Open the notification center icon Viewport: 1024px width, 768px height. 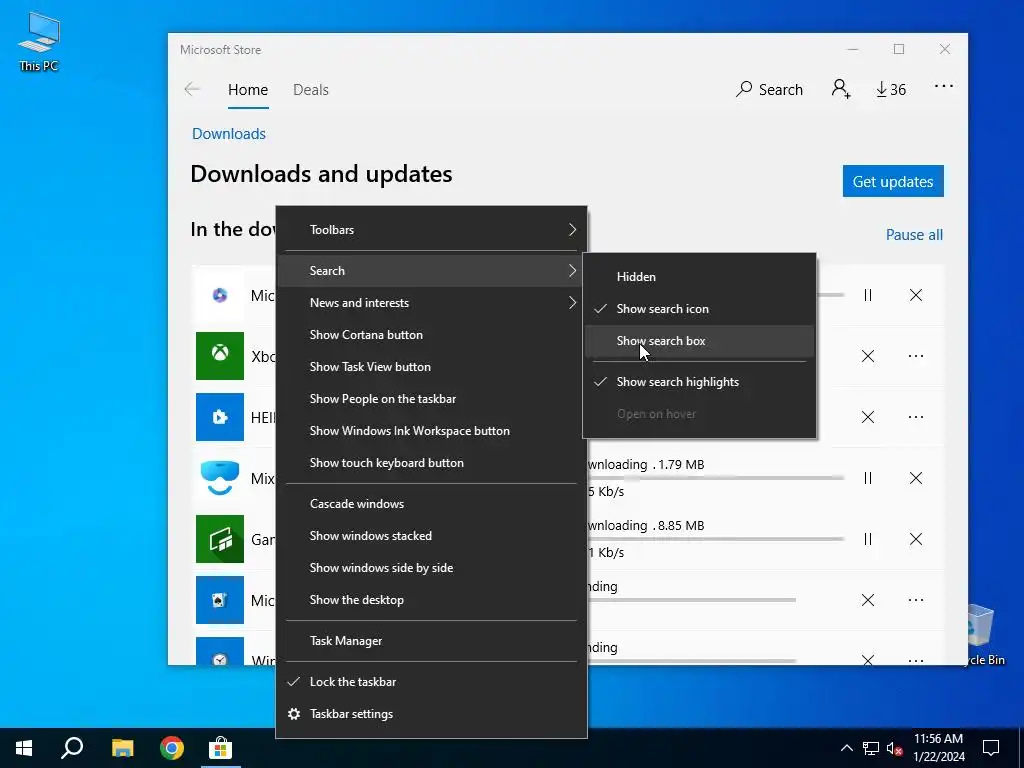991,748
